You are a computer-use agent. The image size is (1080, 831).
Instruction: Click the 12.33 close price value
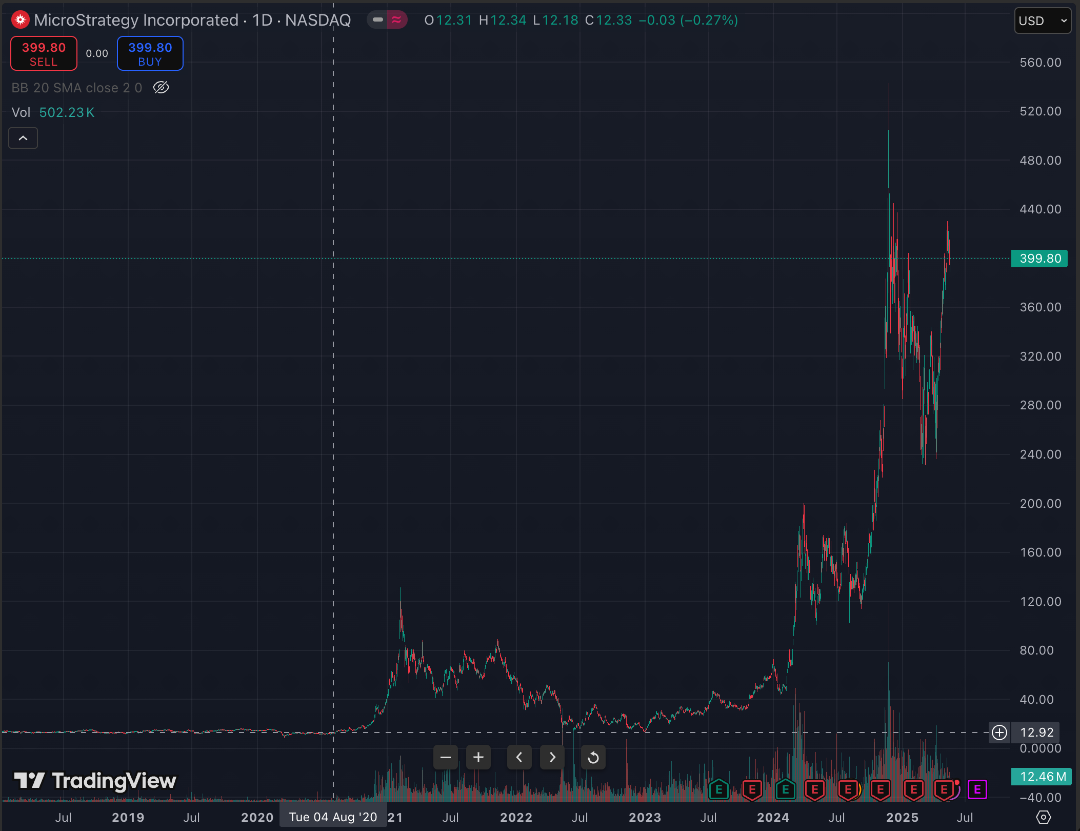click(x=614, y=20)
